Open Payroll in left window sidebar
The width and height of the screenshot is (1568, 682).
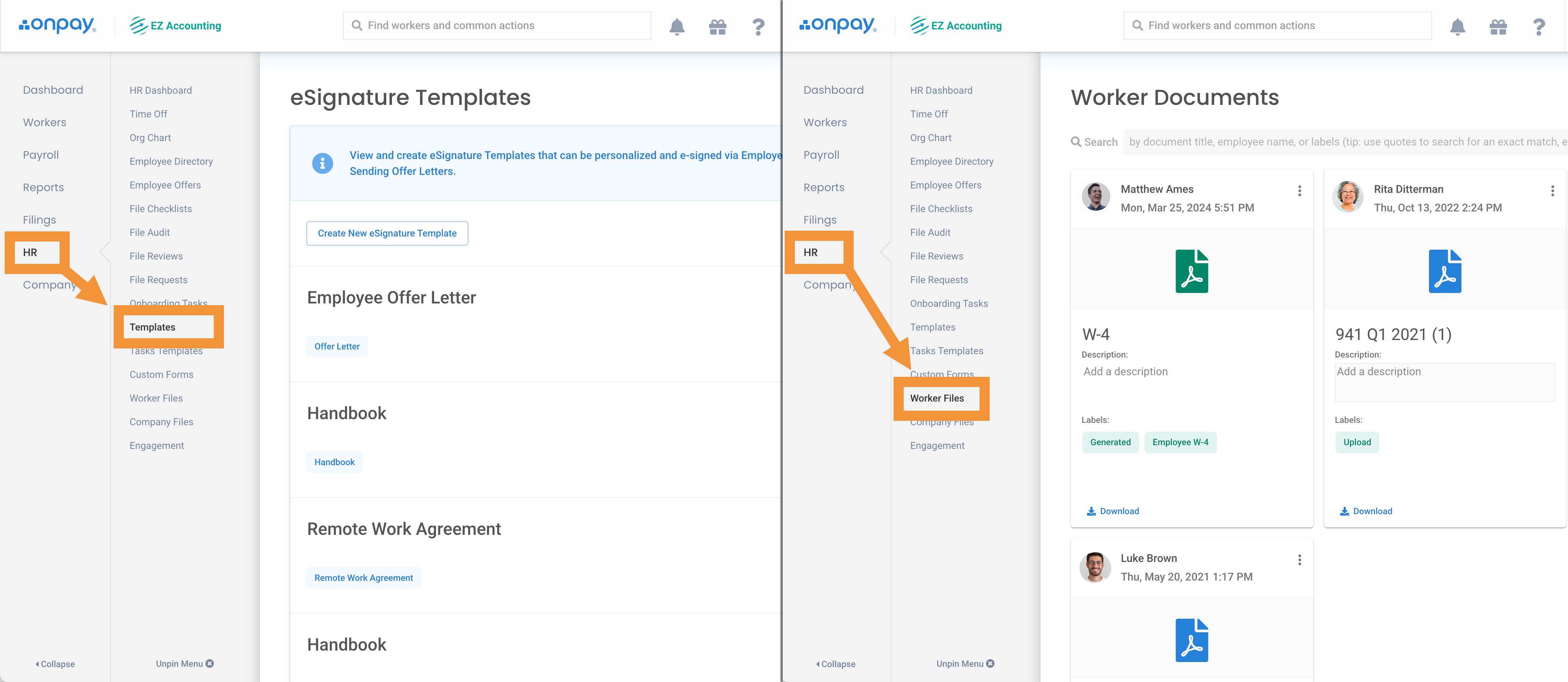[x=41, y=155]
